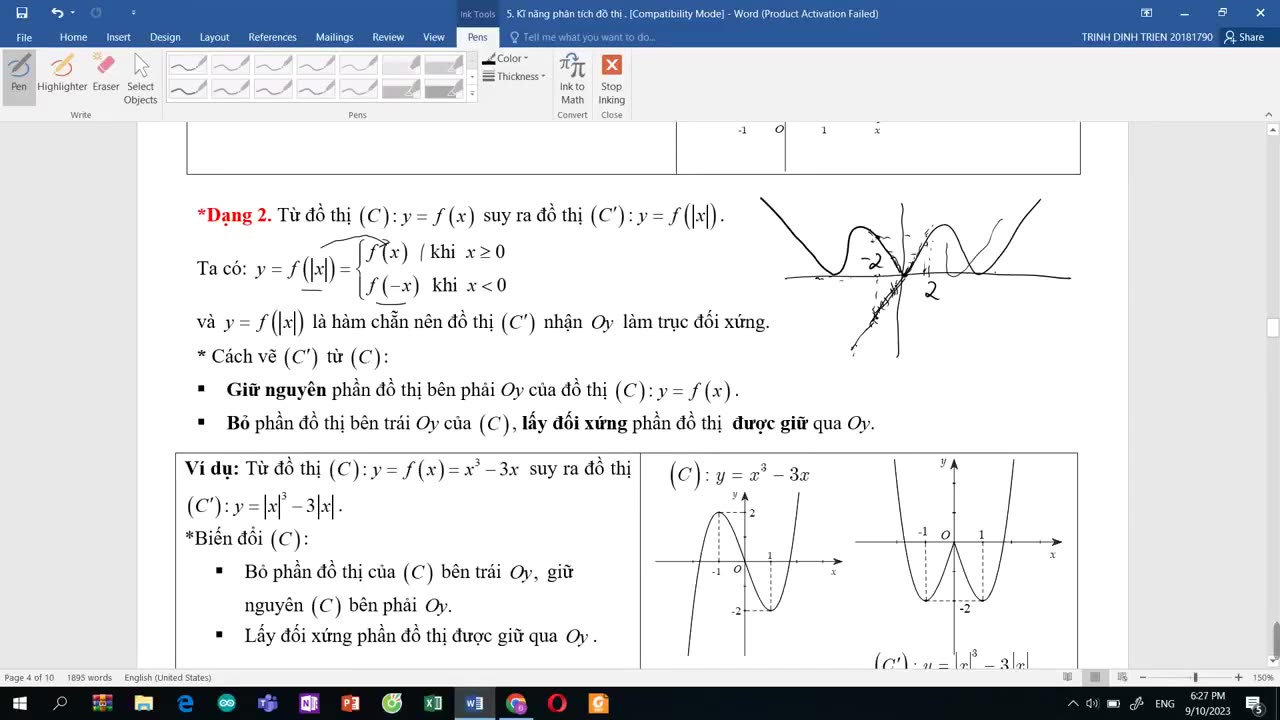Viewport: 1280px width, 720px height.
Task: Open Windows taskbar search
Action: 60,703
